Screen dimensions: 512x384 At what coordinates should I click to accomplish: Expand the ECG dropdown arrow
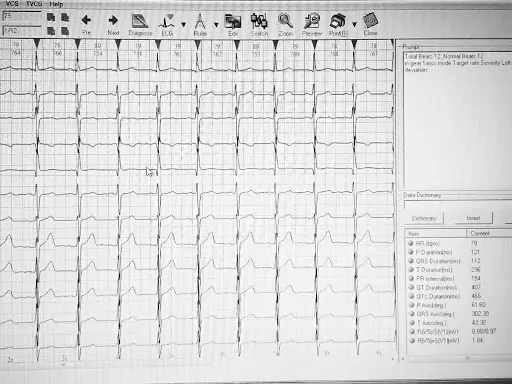tap(184, 25)
